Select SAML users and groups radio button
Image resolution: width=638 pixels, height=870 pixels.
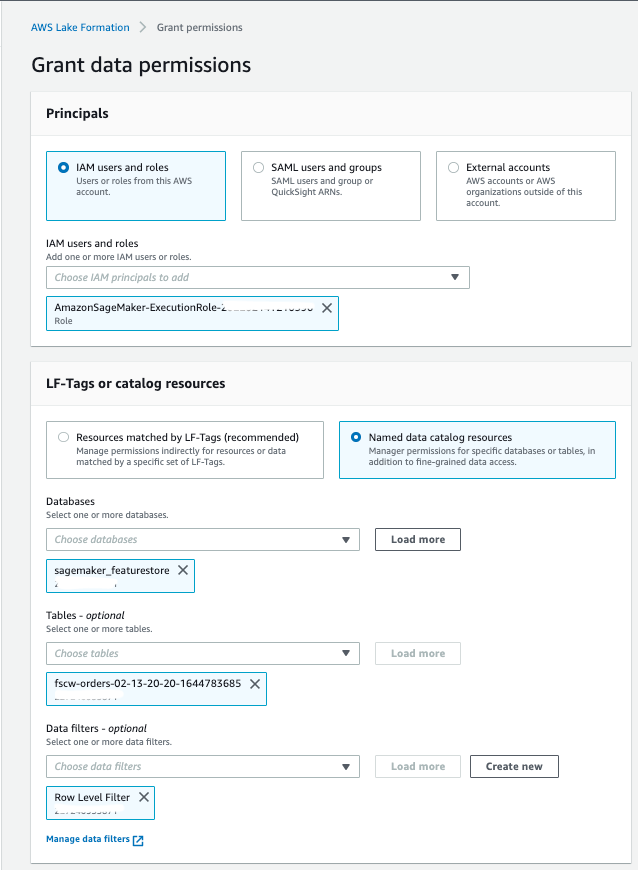[259, 168]
